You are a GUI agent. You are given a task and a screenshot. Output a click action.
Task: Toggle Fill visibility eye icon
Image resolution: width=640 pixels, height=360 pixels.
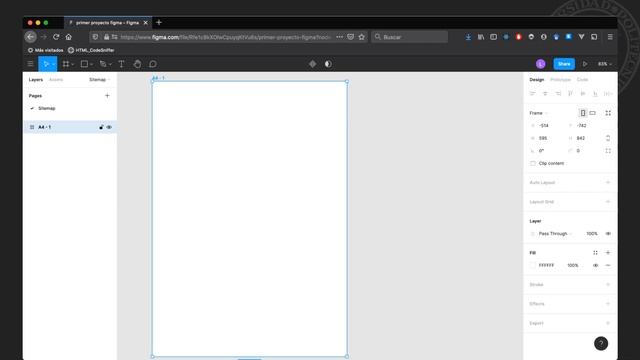596,265
